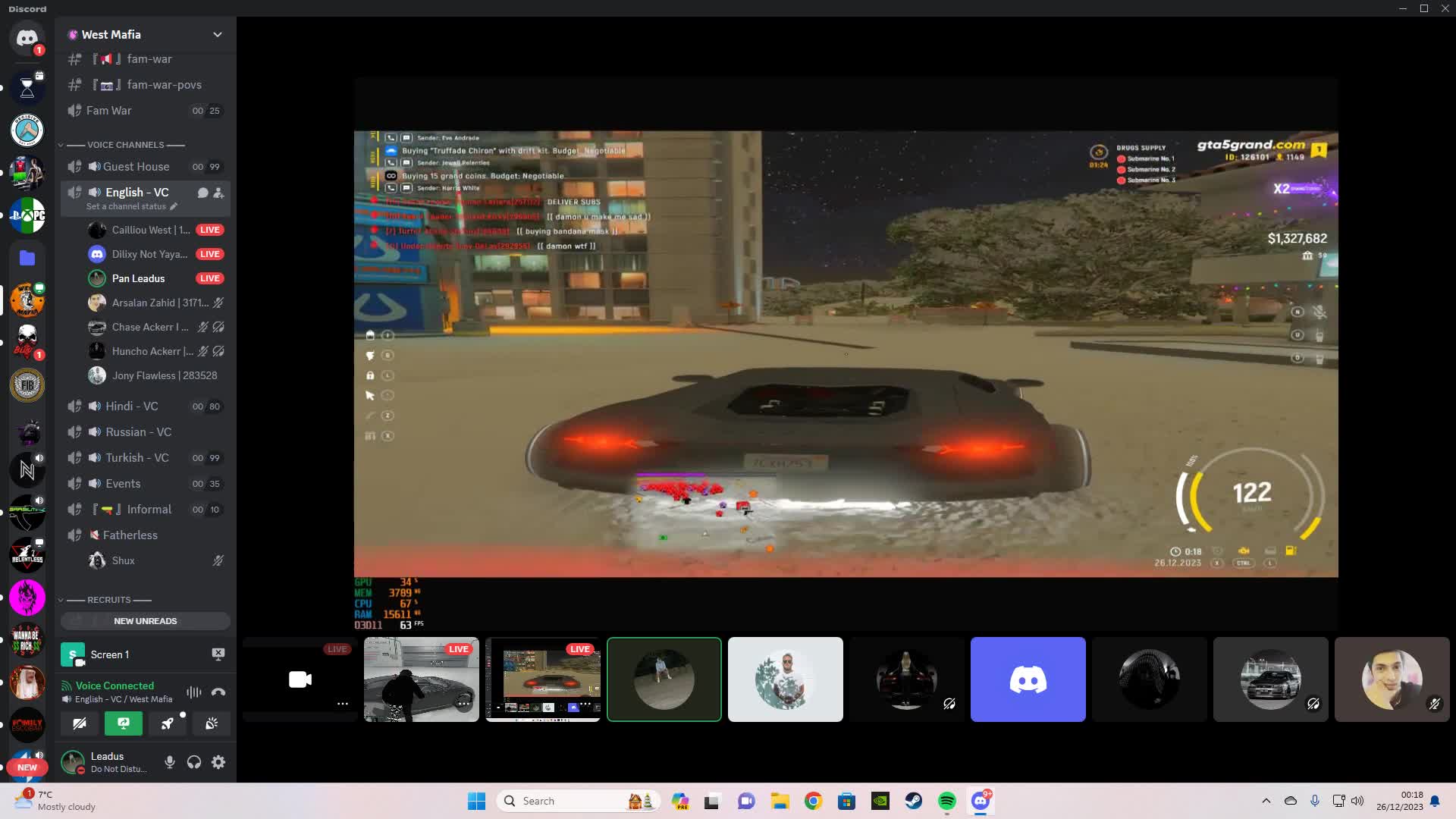
Task: Open the skull server icon
Action: pyautogui.click(x=27, y=341)
